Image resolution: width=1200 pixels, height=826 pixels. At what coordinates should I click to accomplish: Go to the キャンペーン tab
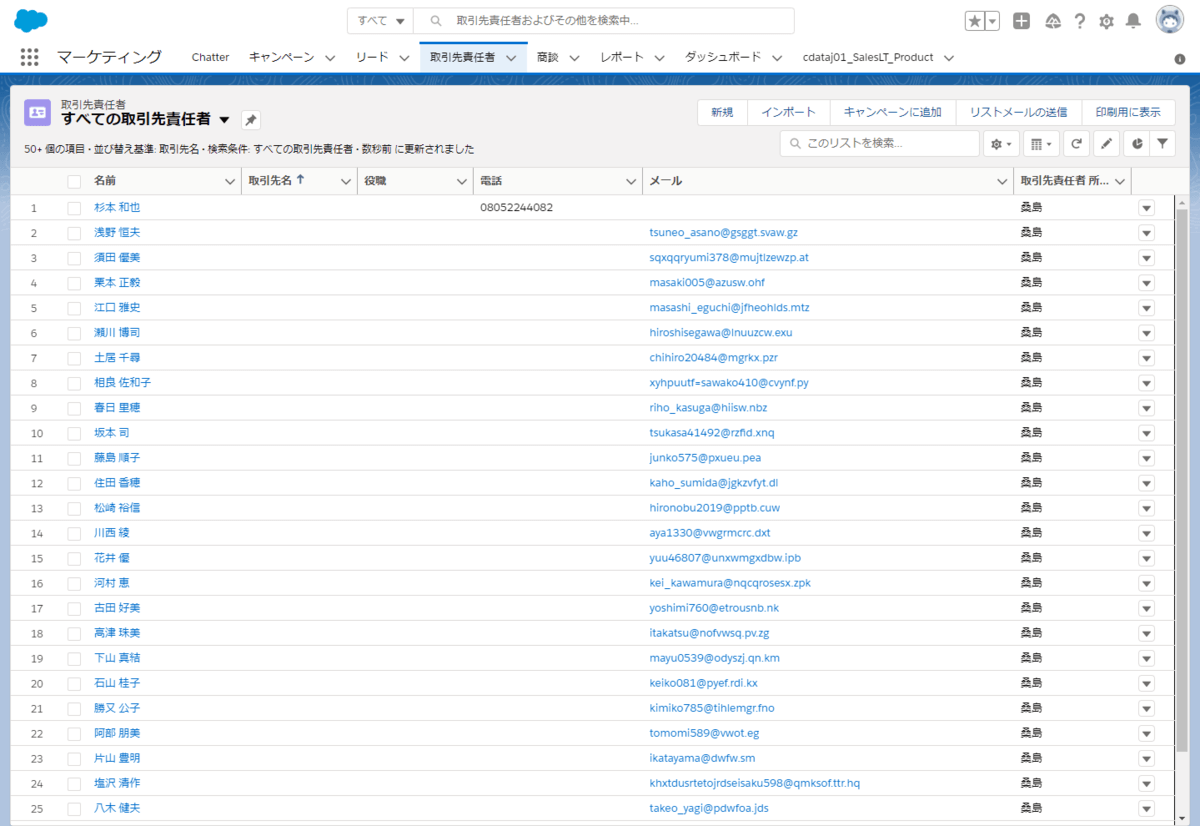(x=281, y=57)
